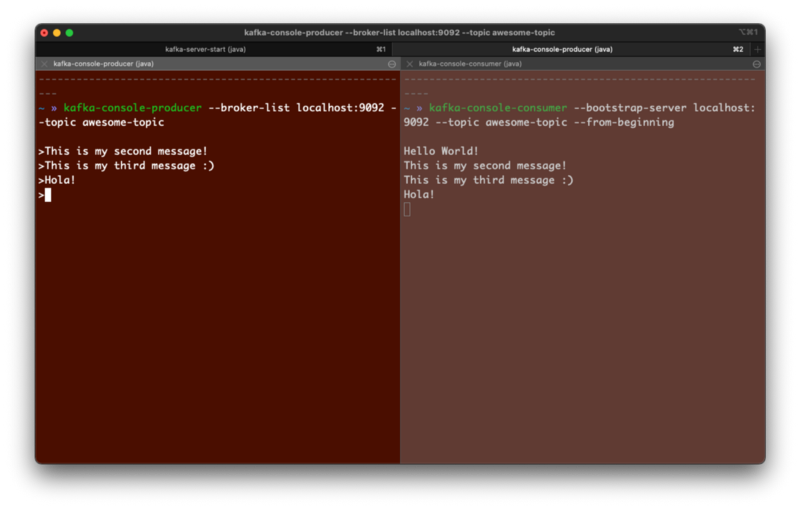Open the consumer pane options circle icon

pyautogui.click(x=757, y=64)
